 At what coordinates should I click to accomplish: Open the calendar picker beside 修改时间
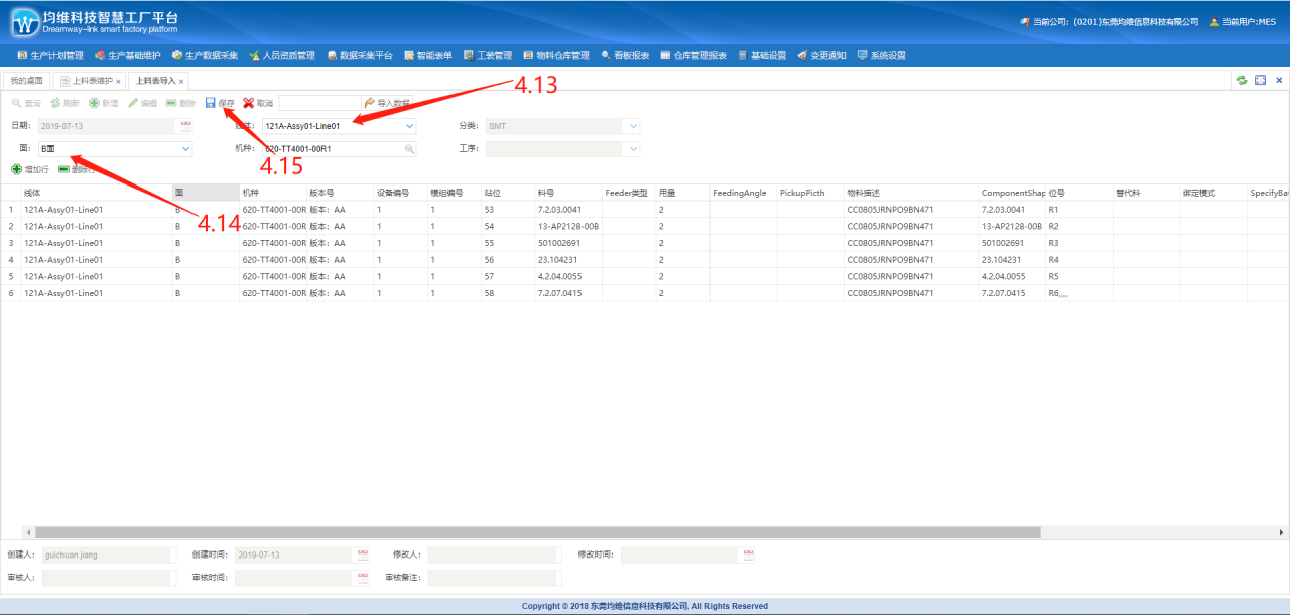click(746, 554)
